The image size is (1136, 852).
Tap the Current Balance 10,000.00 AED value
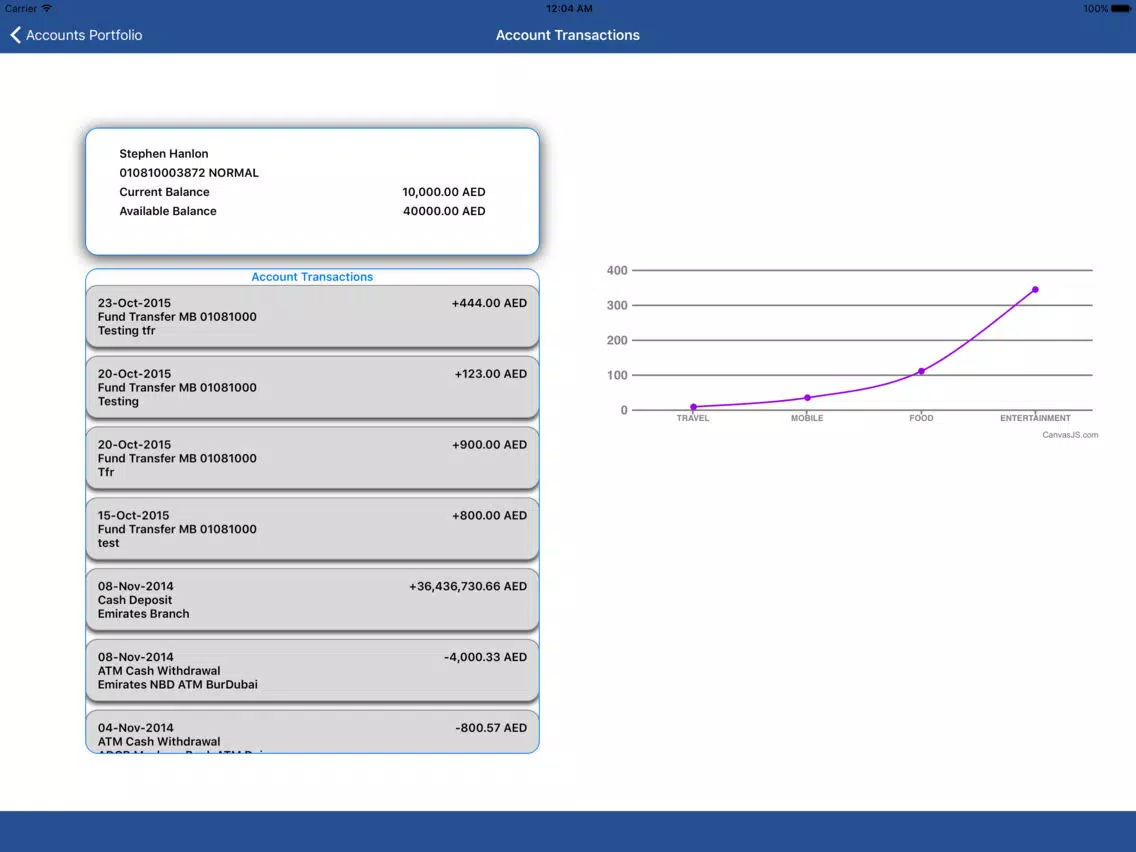pyautogui.click(x=444, y=192)
